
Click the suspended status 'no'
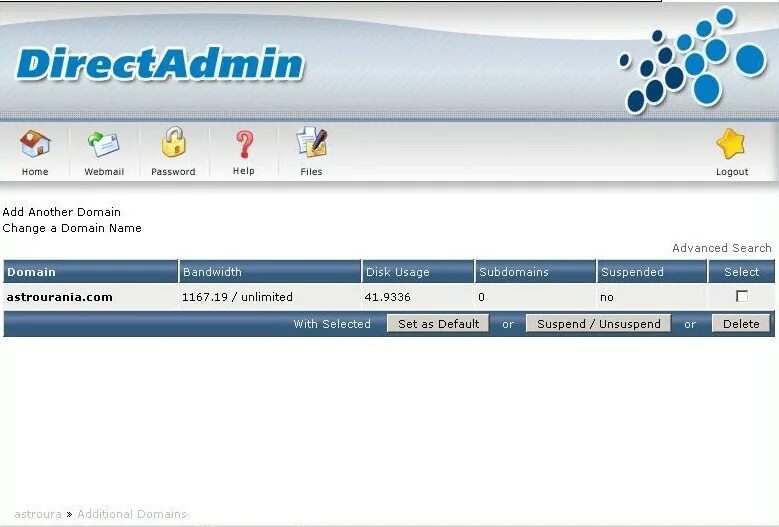[607, 298]
